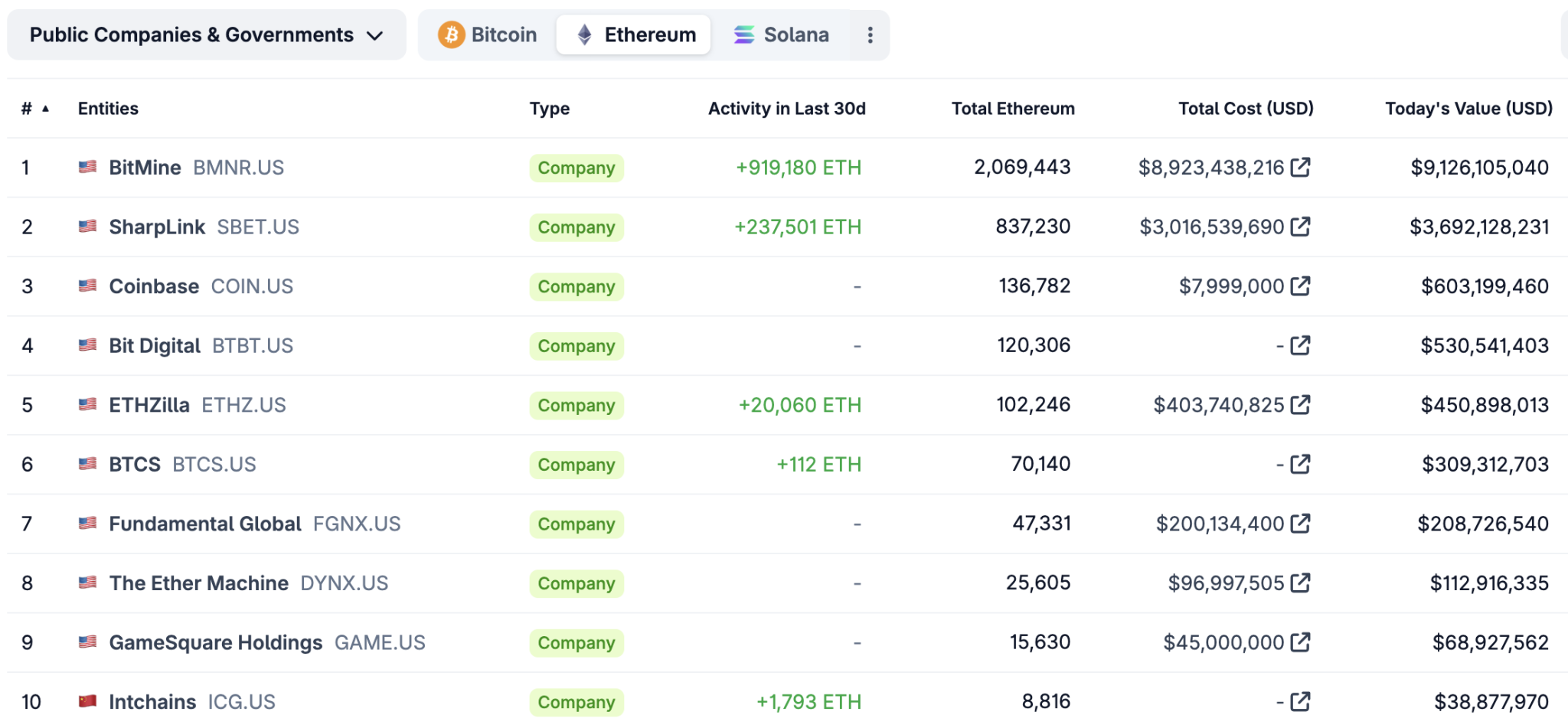Select the Bitcoin coin icon

point(452,34)
